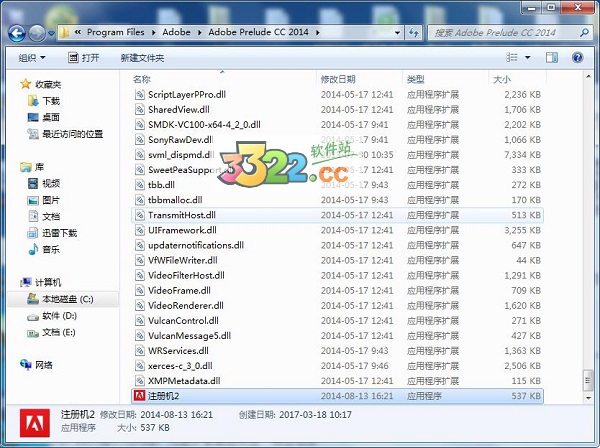Viewport: 600px width, 448px height.
Task: Open the Help question mark icon
Action: 577,57
